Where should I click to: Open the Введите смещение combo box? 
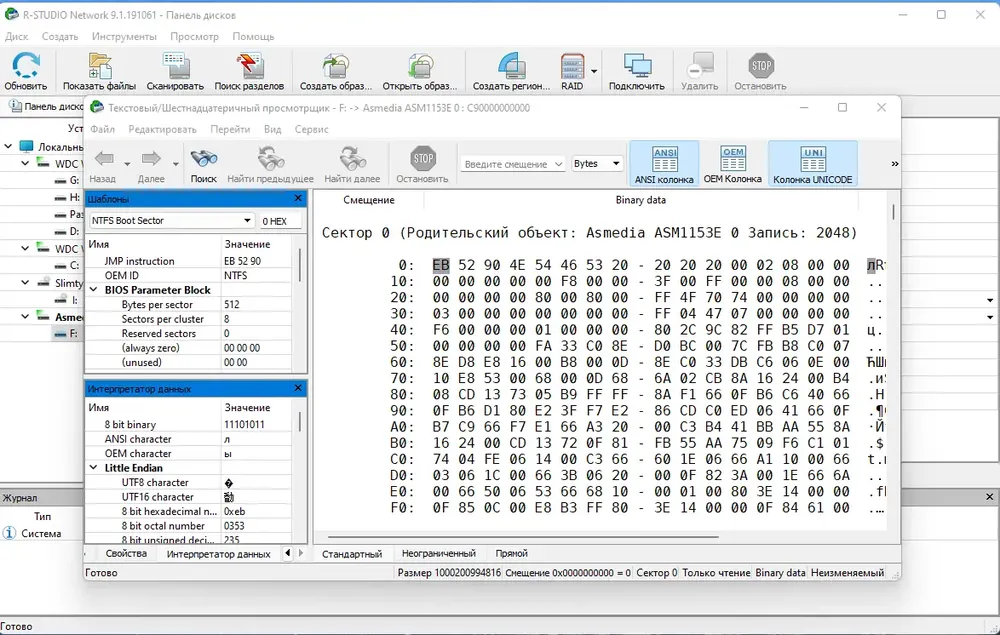pyautogui.click(x=513, y=164)
